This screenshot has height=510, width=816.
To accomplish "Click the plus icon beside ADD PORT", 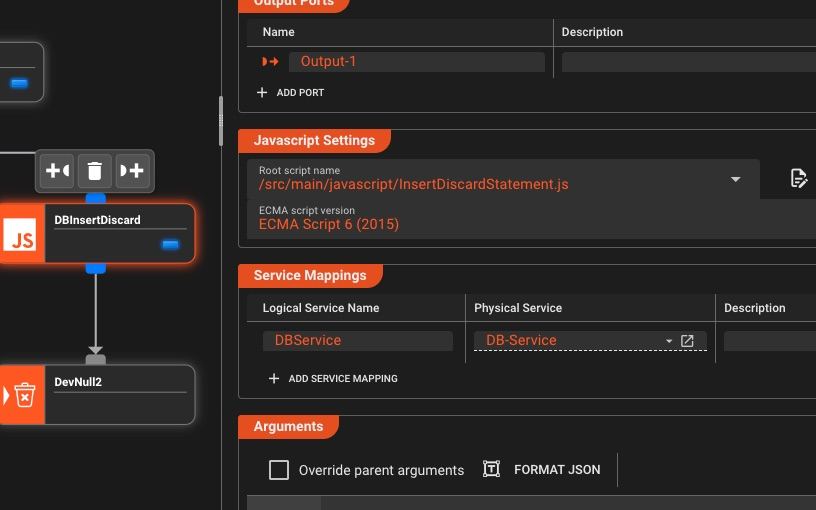I will click(262, 93).
